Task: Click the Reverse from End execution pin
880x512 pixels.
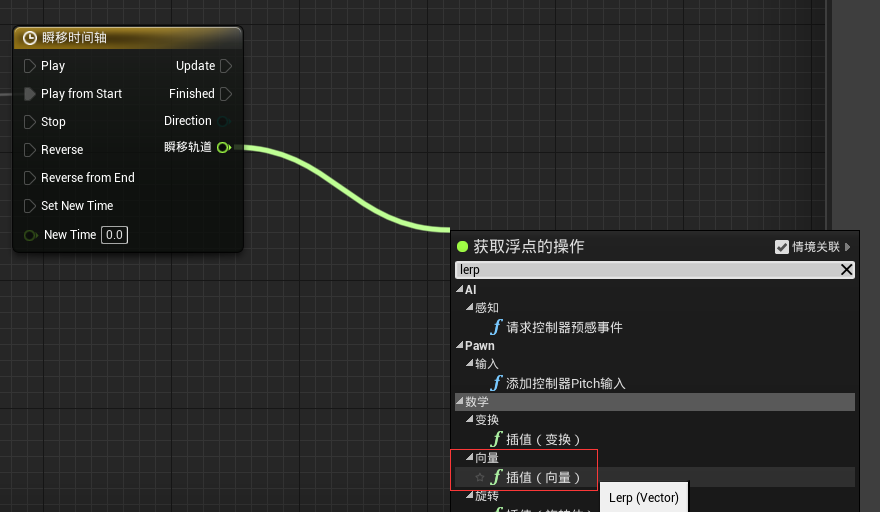Action: (29, 178)
